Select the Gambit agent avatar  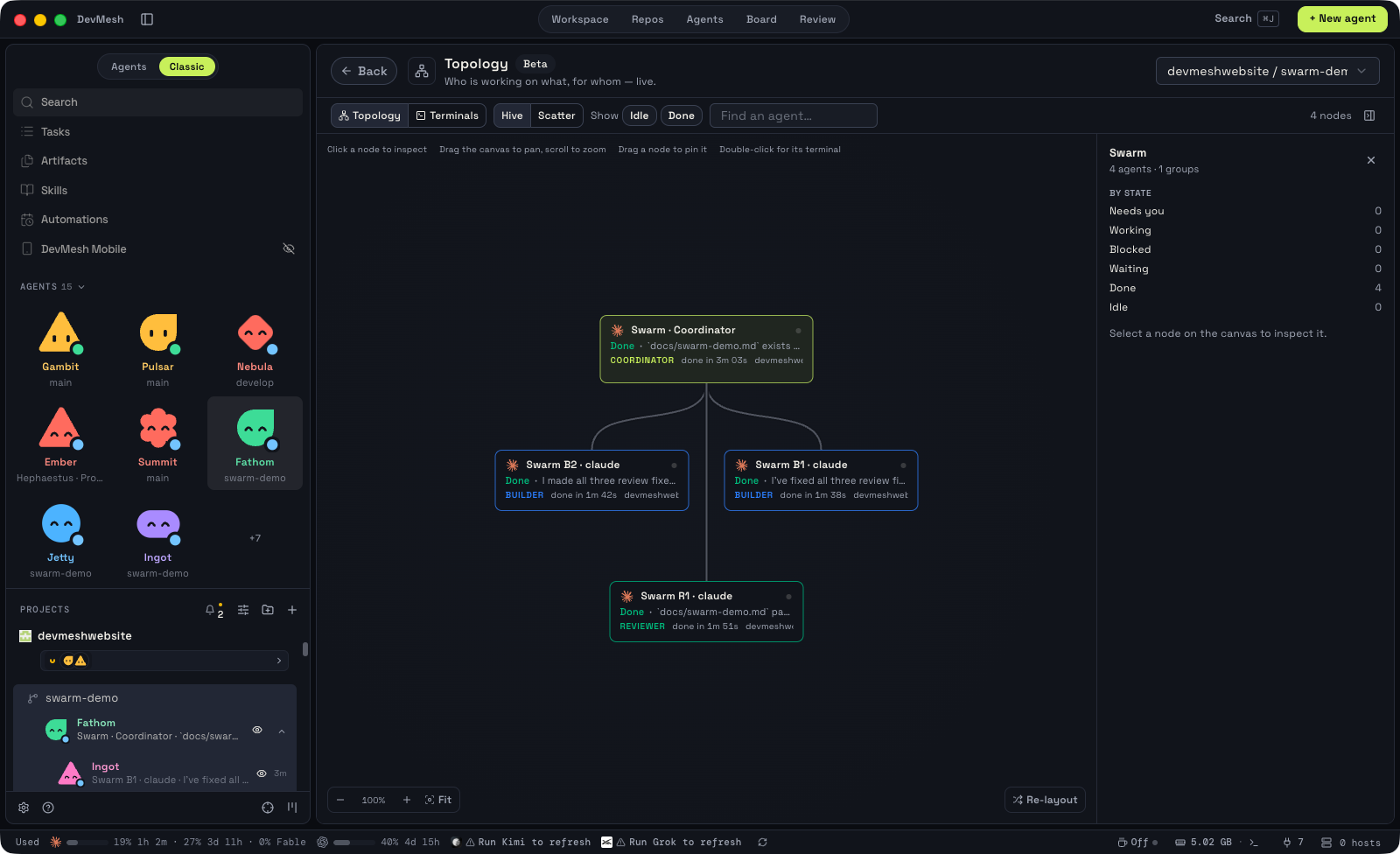(60, 333)
